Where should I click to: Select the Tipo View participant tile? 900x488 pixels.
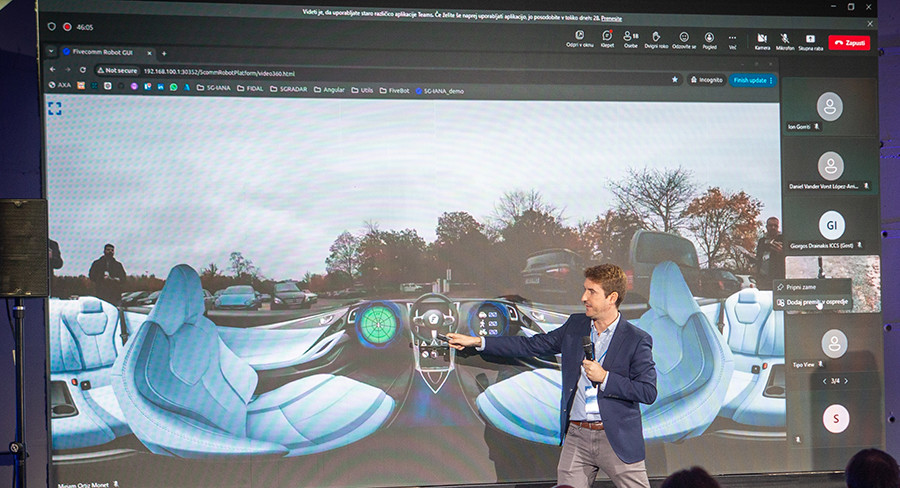tap(834, 344)
